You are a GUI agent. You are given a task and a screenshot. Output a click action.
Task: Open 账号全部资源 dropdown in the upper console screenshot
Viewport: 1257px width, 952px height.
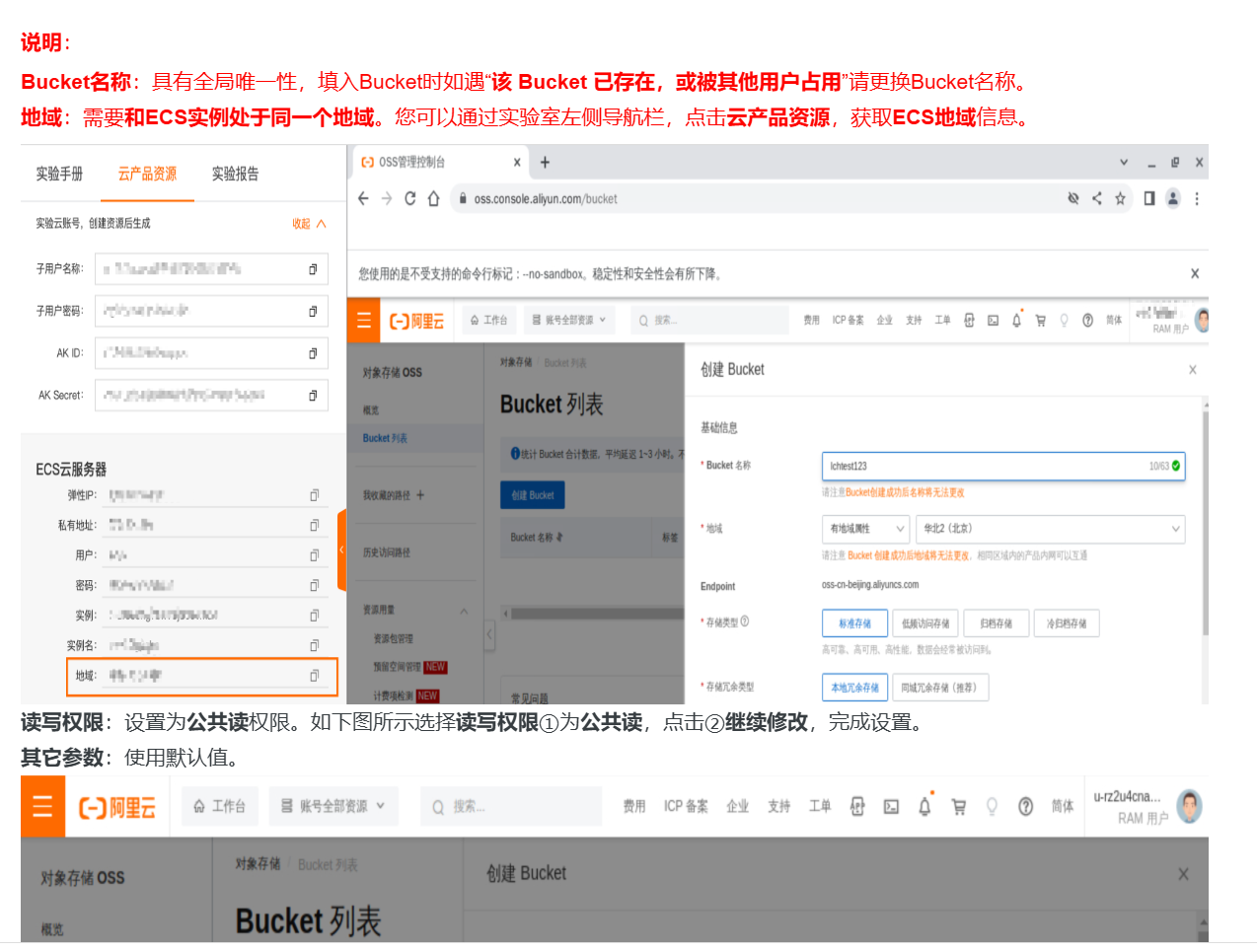[x=569, y=321]
